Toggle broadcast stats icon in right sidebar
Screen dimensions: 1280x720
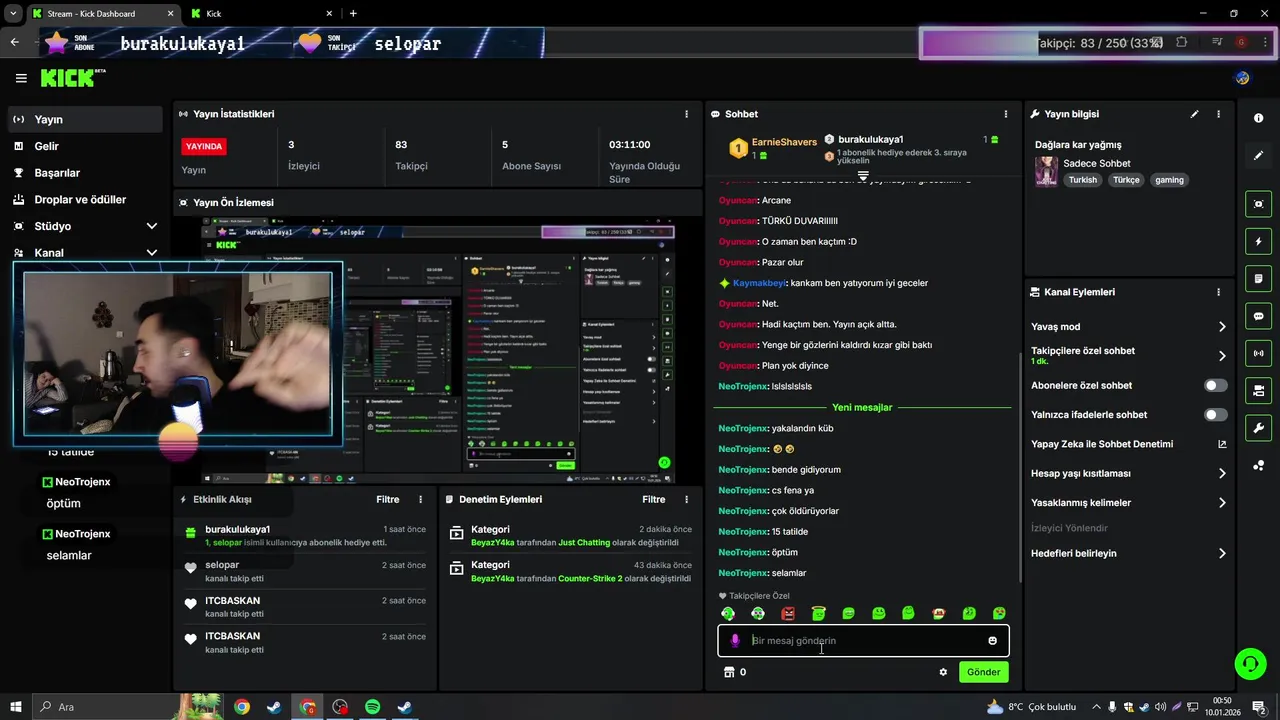click(1258, 353)
